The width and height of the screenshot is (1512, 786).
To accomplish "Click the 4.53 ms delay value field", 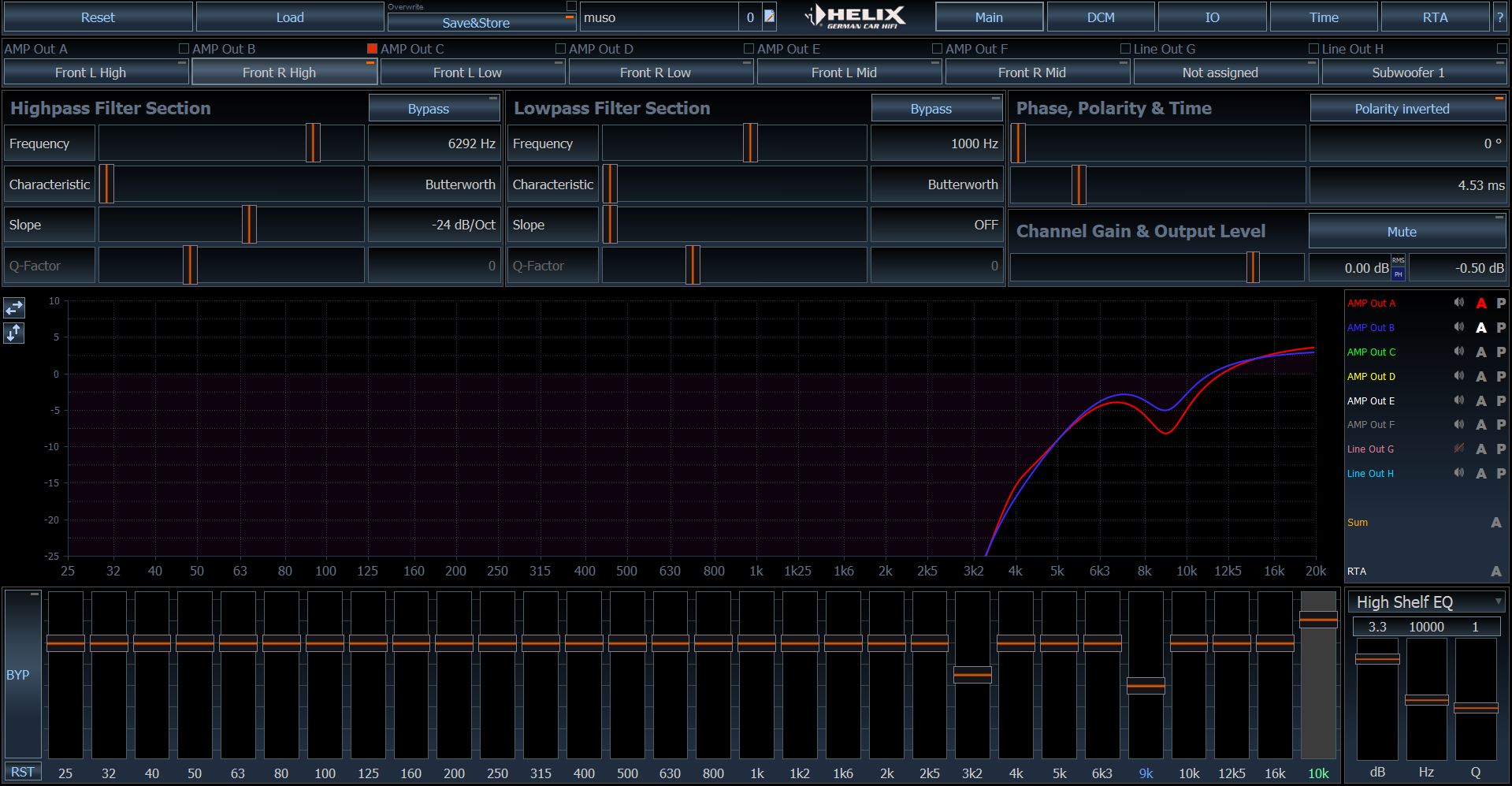I will 1407,185.
